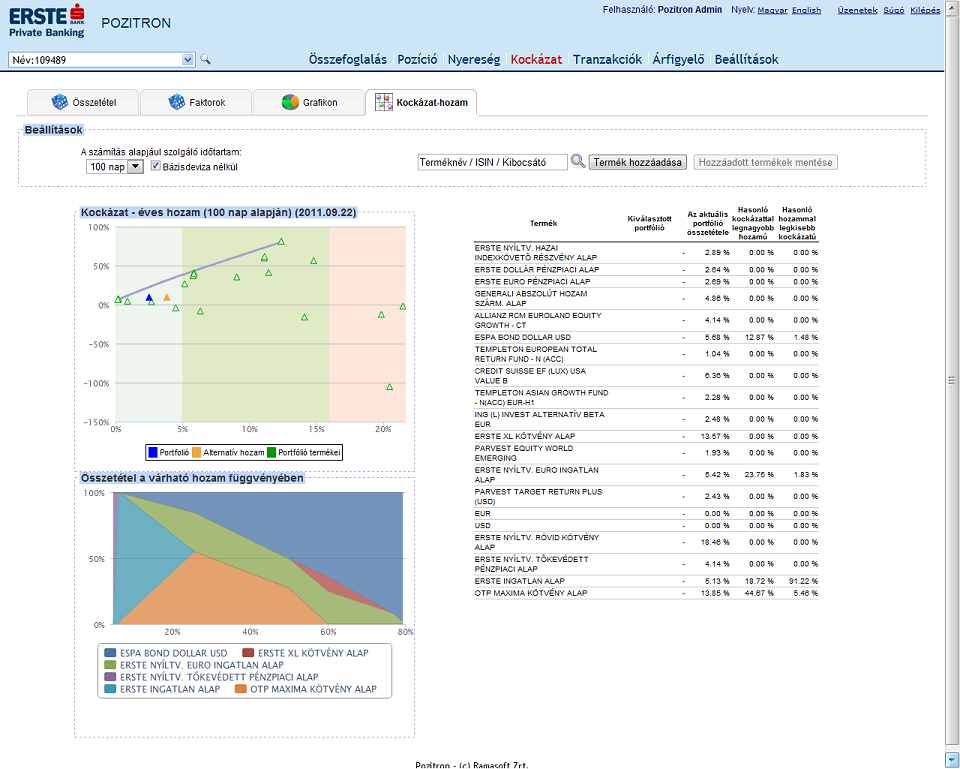
Task: Click the ESPA BOND DOLLAR USD table row
Action: 646,337
